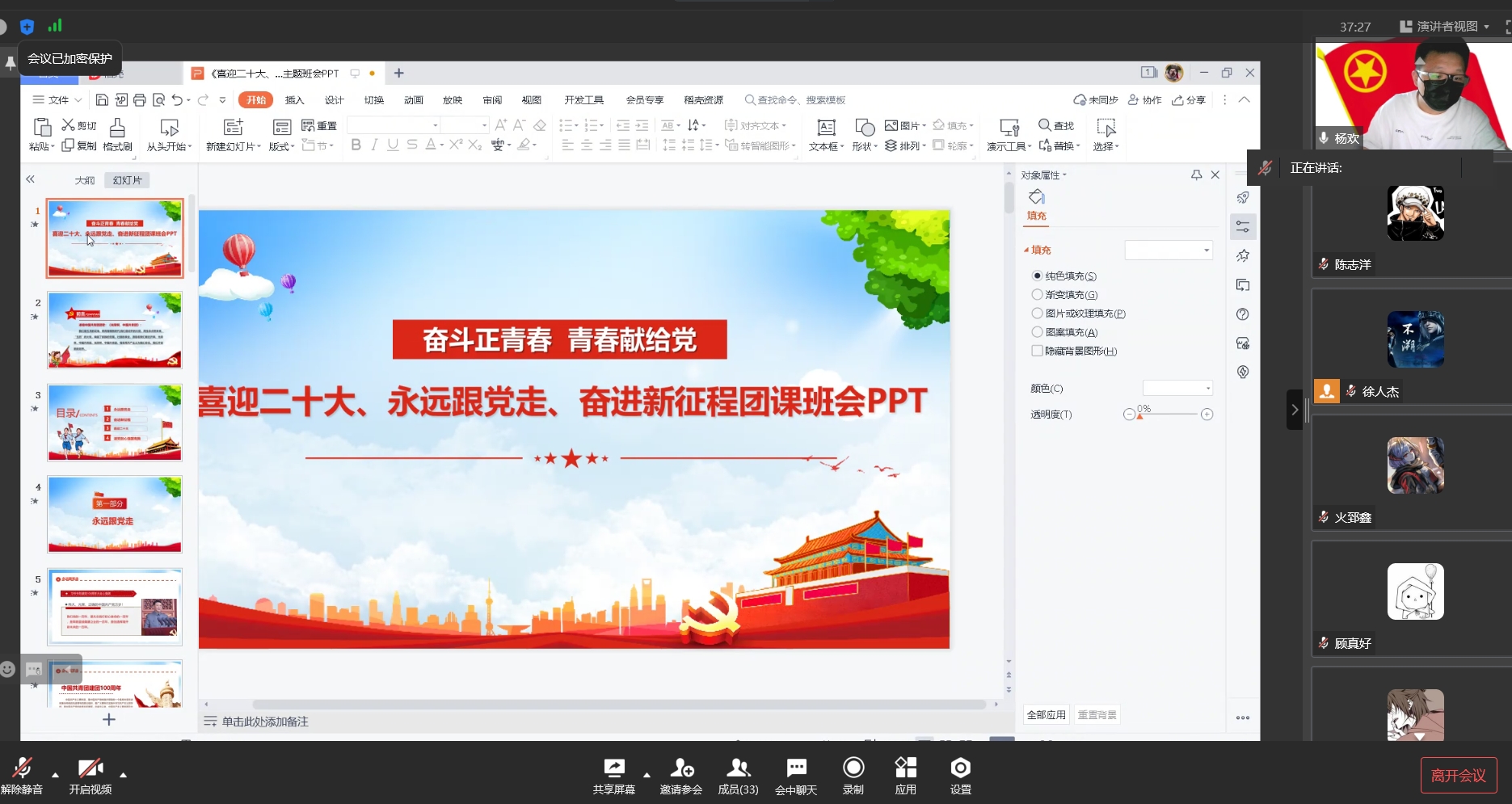Viewport: 1512px width, 804px height.
Task: Click Invite (邀请参会) button
Action: coord(681,777)
